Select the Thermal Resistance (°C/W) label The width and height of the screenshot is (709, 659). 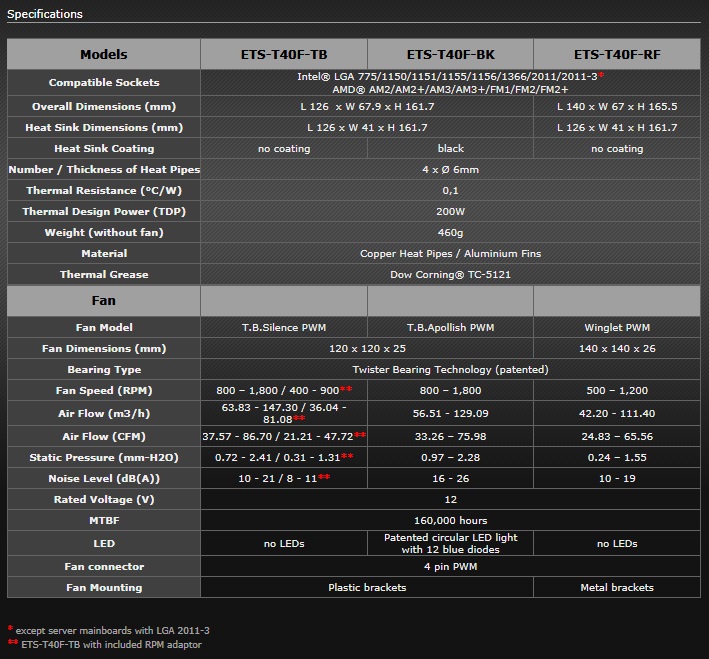click(x=104, y=190)
